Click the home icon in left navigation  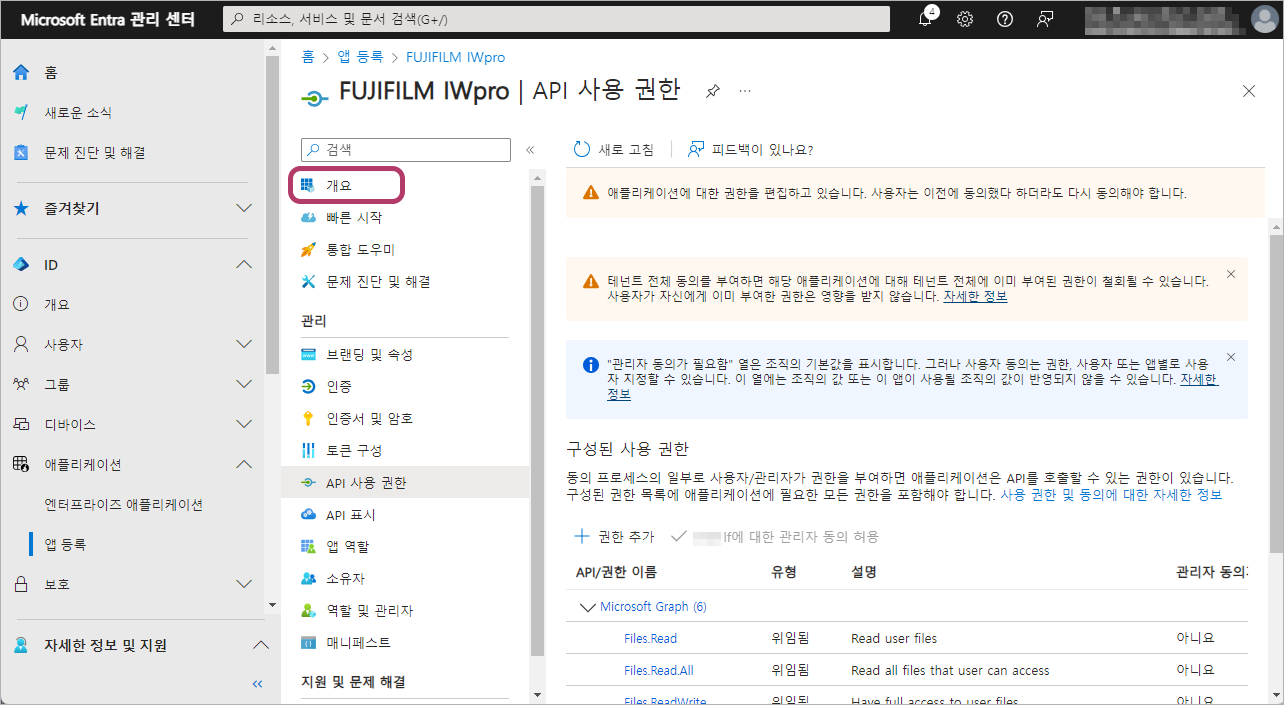(21, 73)
